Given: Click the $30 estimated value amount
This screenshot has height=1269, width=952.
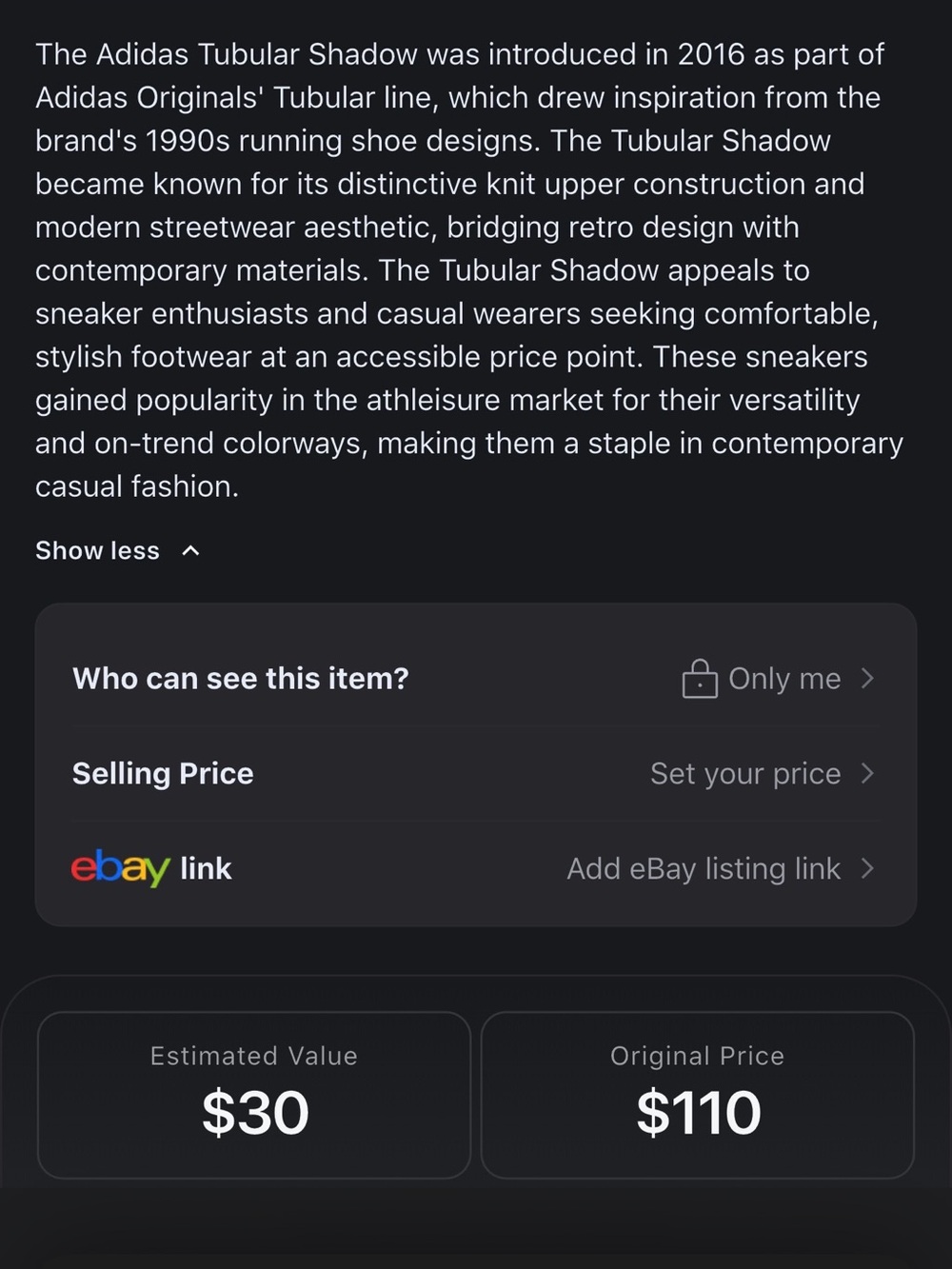Looking at the screenshot, I should point(255,1112).
